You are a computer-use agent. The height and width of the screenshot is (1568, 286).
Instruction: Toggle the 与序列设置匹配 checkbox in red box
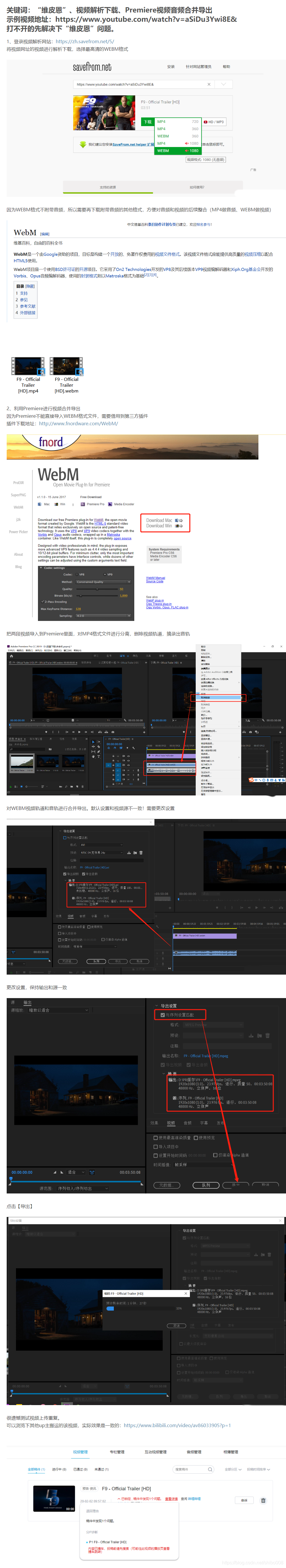click(x=162, y=1015)
